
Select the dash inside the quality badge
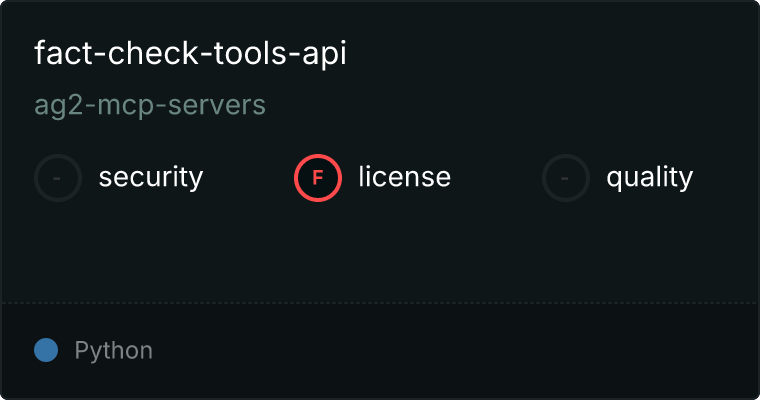(566, 178)
